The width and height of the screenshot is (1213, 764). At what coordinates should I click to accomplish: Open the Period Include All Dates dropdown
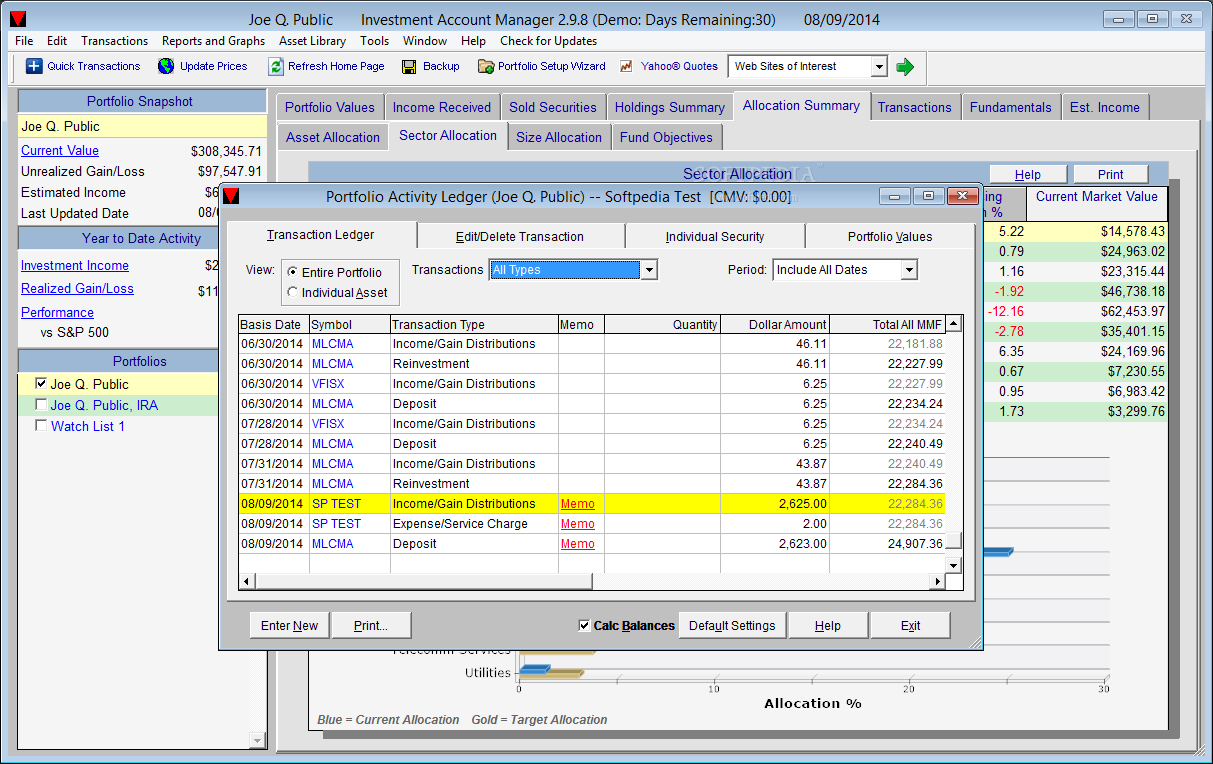(908, 270)
